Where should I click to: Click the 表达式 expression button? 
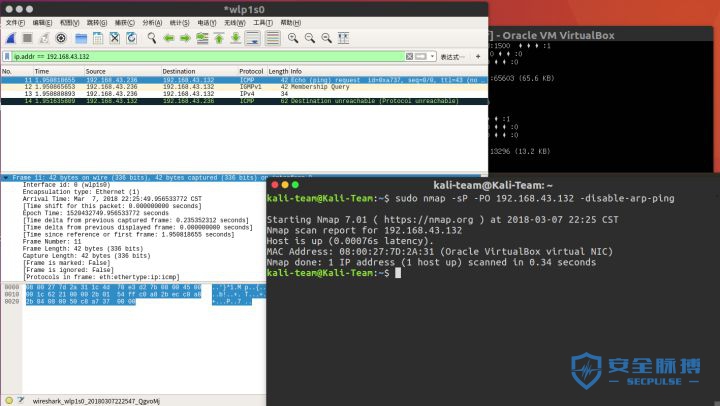click(x=452, y=57)
